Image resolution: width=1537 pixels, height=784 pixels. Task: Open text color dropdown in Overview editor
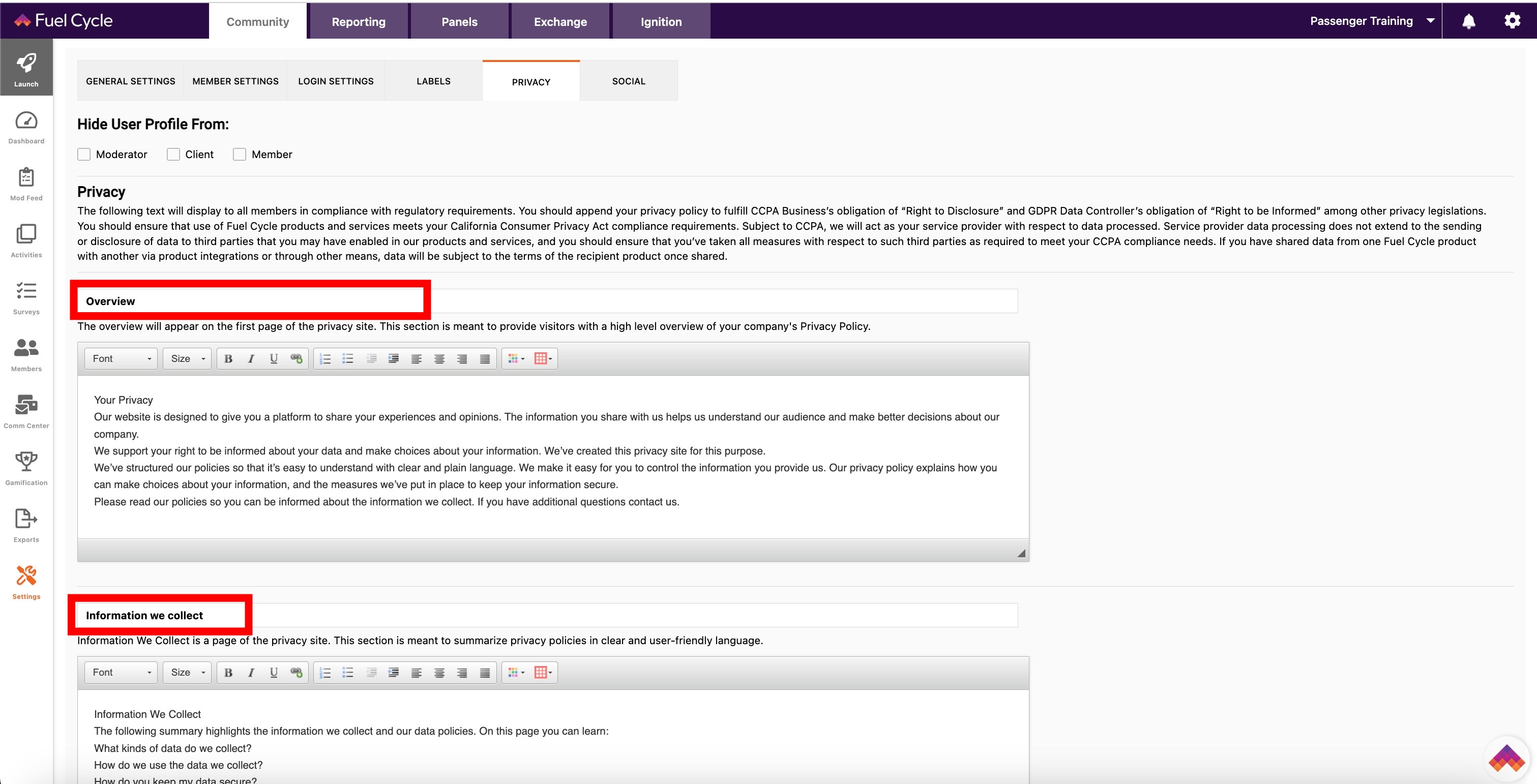516,358
